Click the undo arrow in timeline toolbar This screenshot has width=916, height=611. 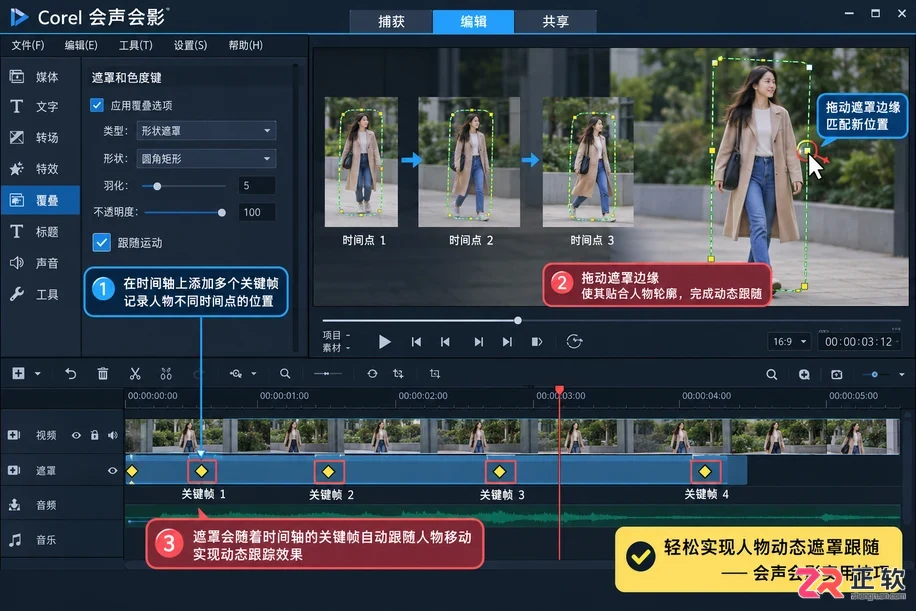coord(71,374)
